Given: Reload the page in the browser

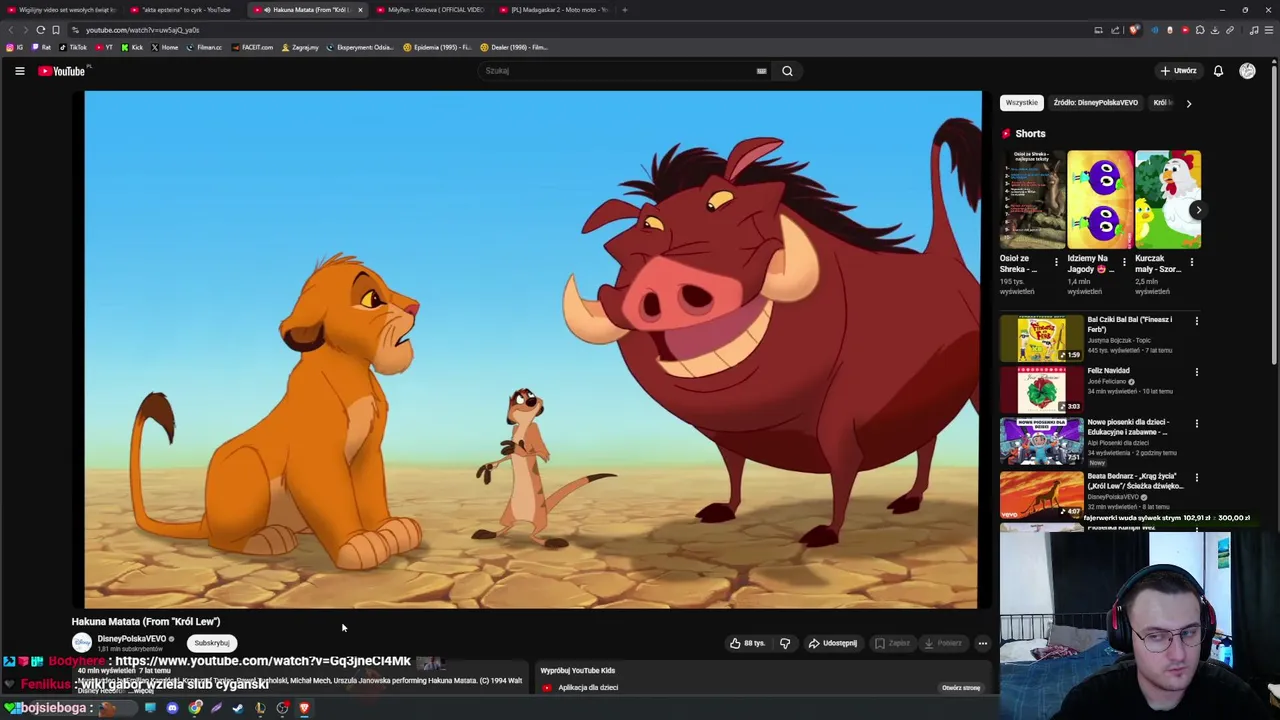Looking at the screenshot, I should (41, 30).
